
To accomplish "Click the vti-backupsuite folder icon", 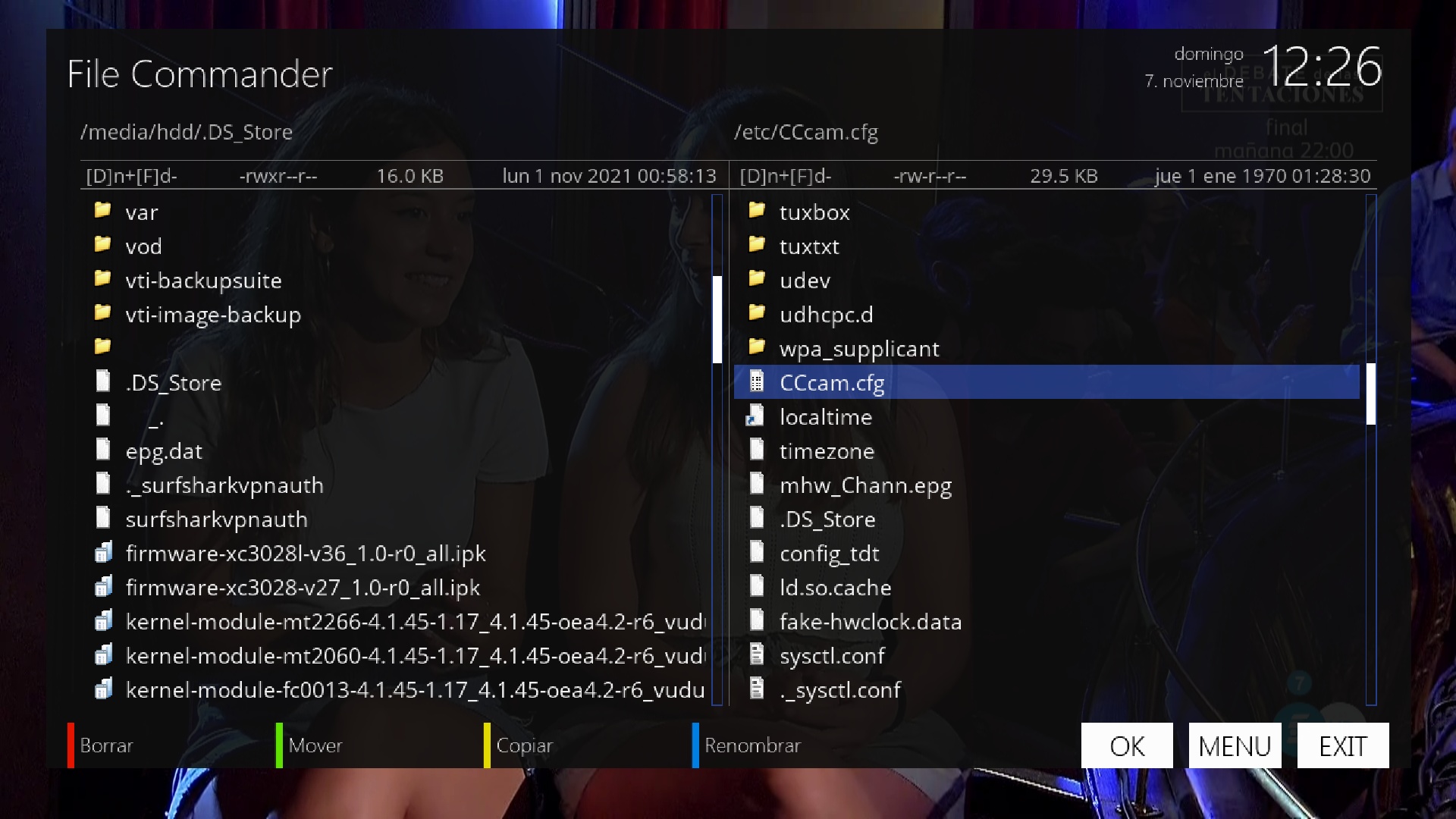I will point(102,279).
